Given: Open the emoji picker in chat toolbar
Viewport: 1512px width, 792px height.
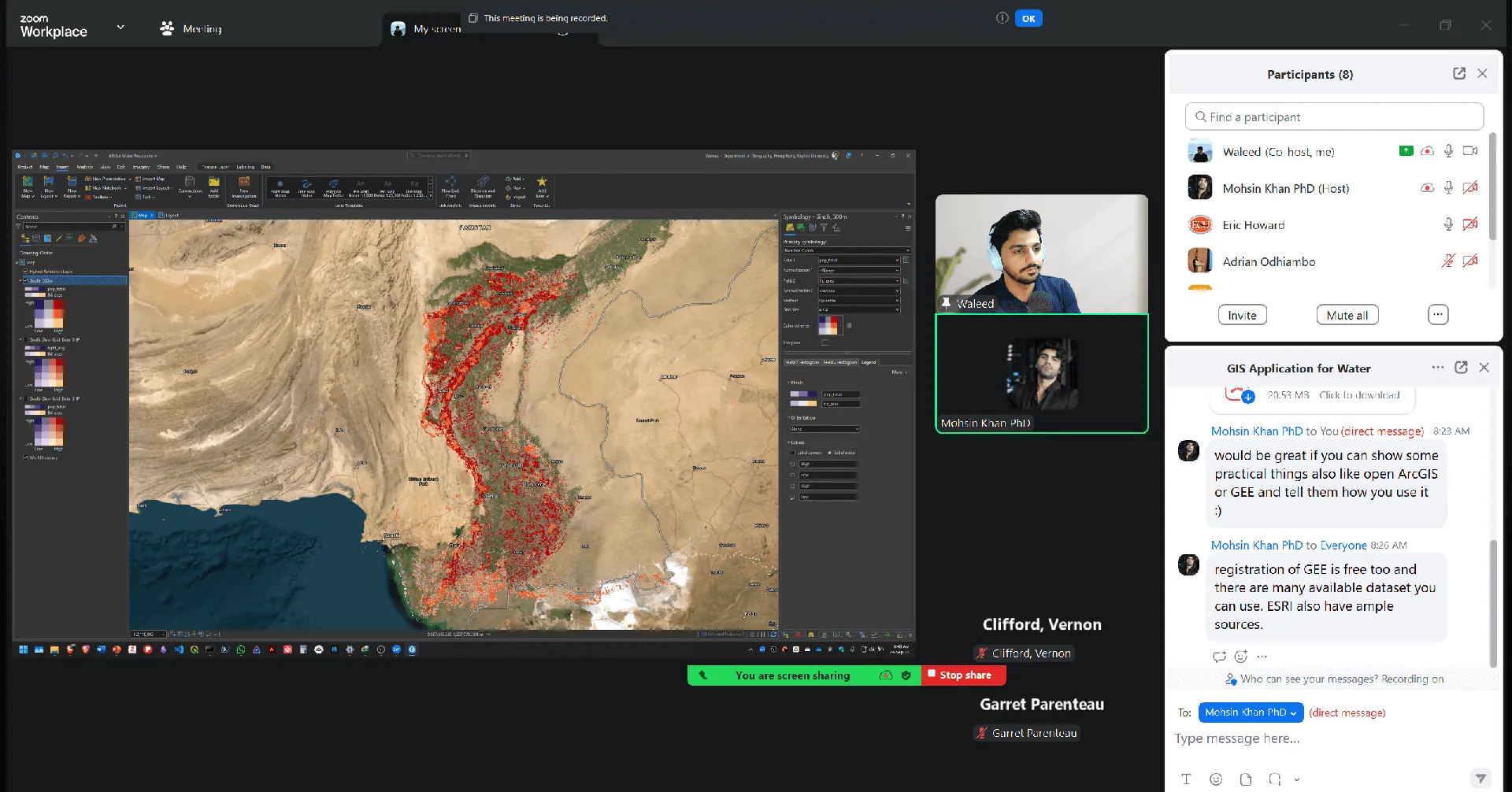Looking at the screenshot, I should pos(1216,779).
